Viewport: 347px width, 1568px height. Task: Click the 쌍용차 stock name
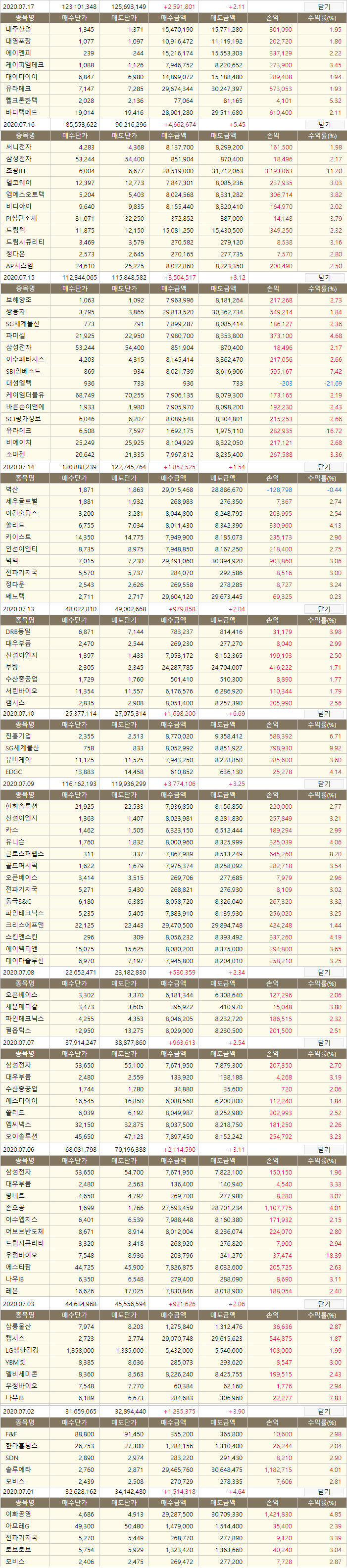coord(15,312)
